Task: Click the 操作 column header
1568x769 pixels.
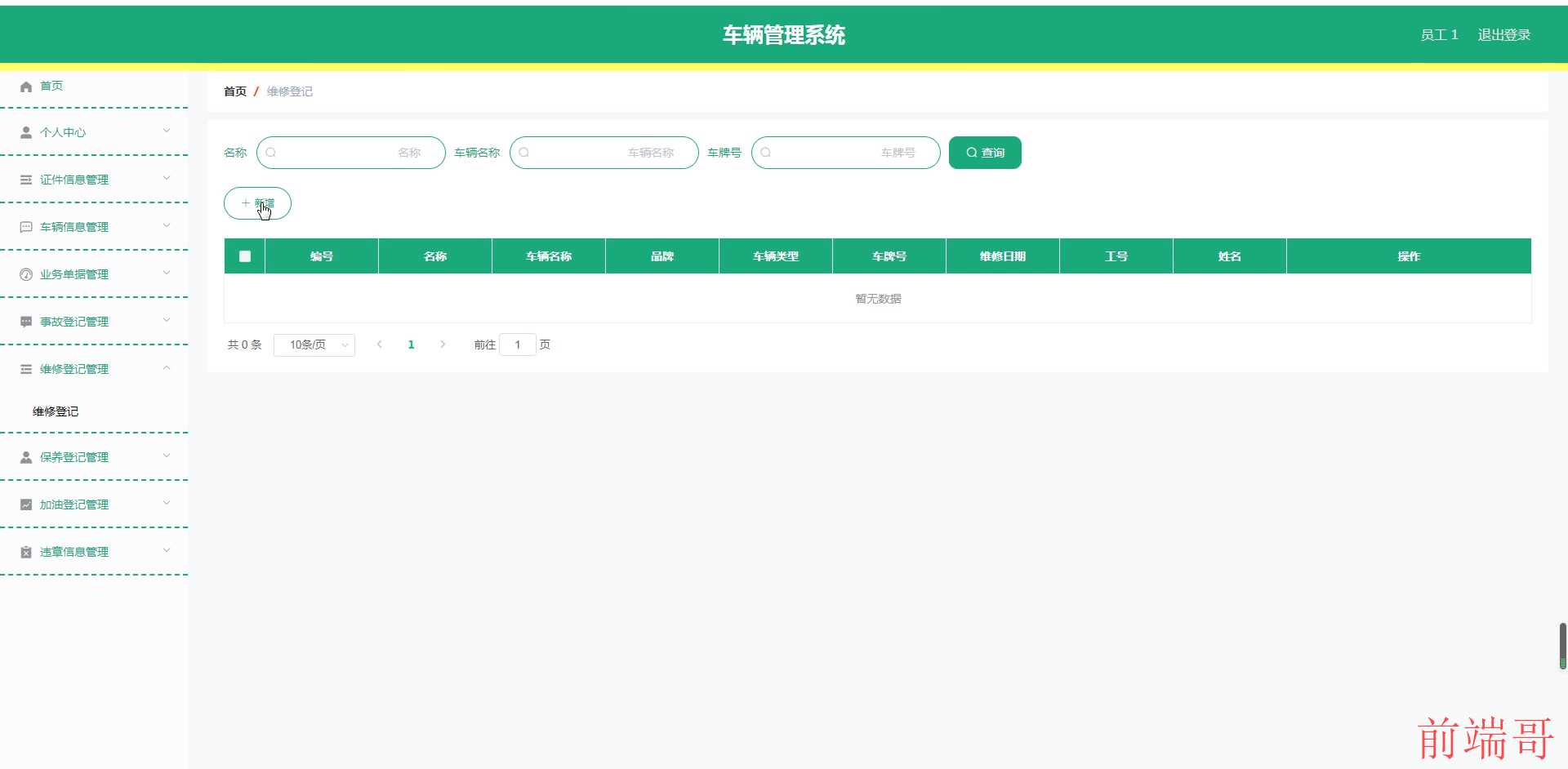Action: pos(1409,256)
